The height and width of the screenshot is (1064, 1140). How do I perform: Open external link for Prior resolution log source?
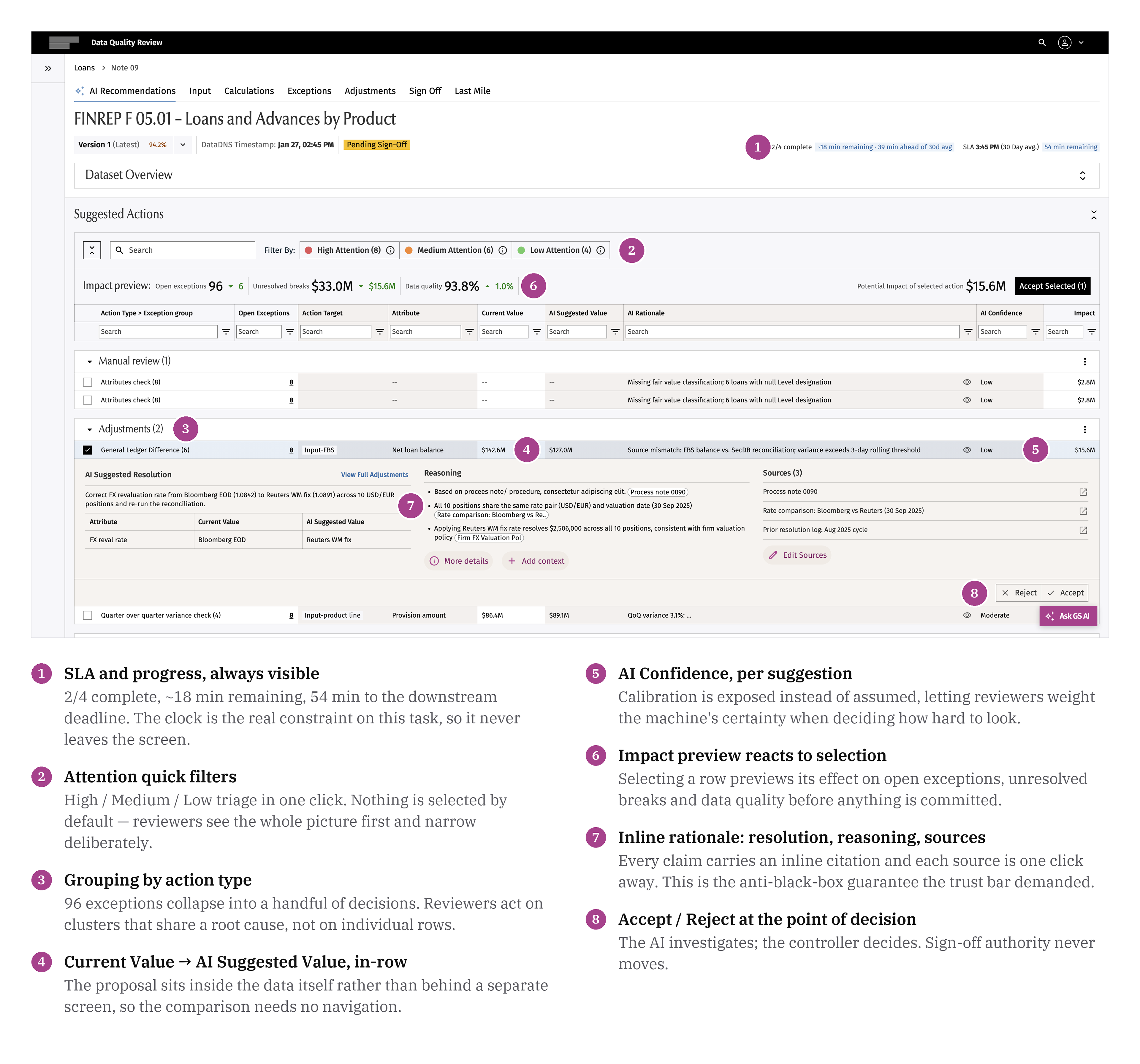tap(1083, 530)
